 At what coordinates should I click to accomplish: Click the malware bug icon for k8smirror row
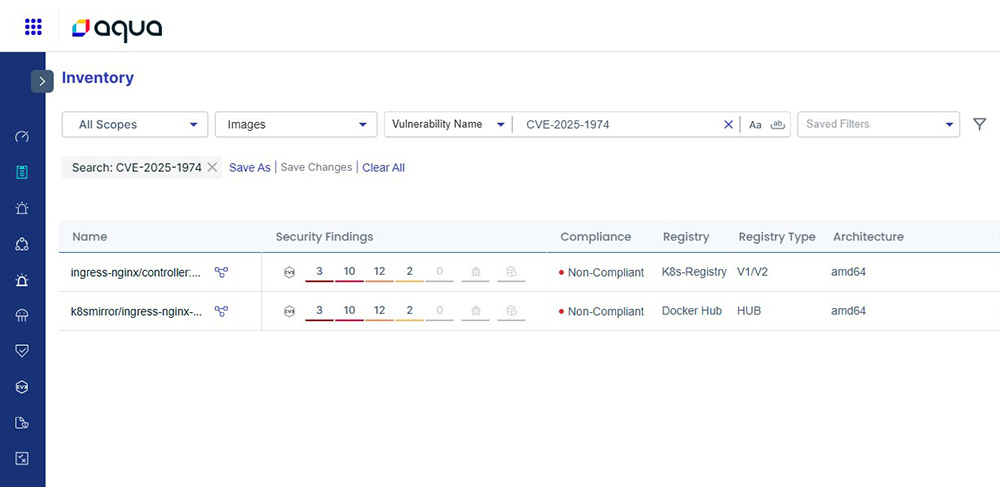(476, 311)
